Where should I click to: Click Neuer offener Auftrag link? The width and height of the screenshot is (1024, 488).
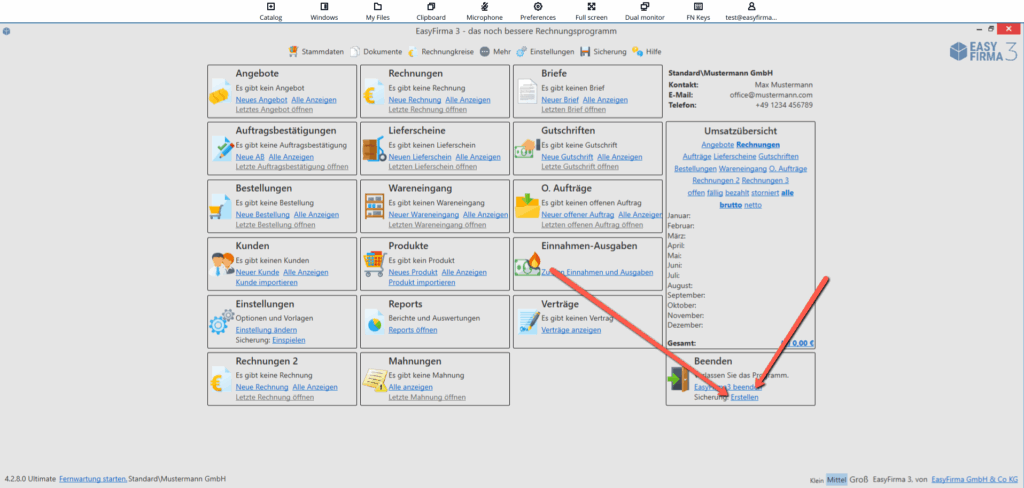pos(578,215)
